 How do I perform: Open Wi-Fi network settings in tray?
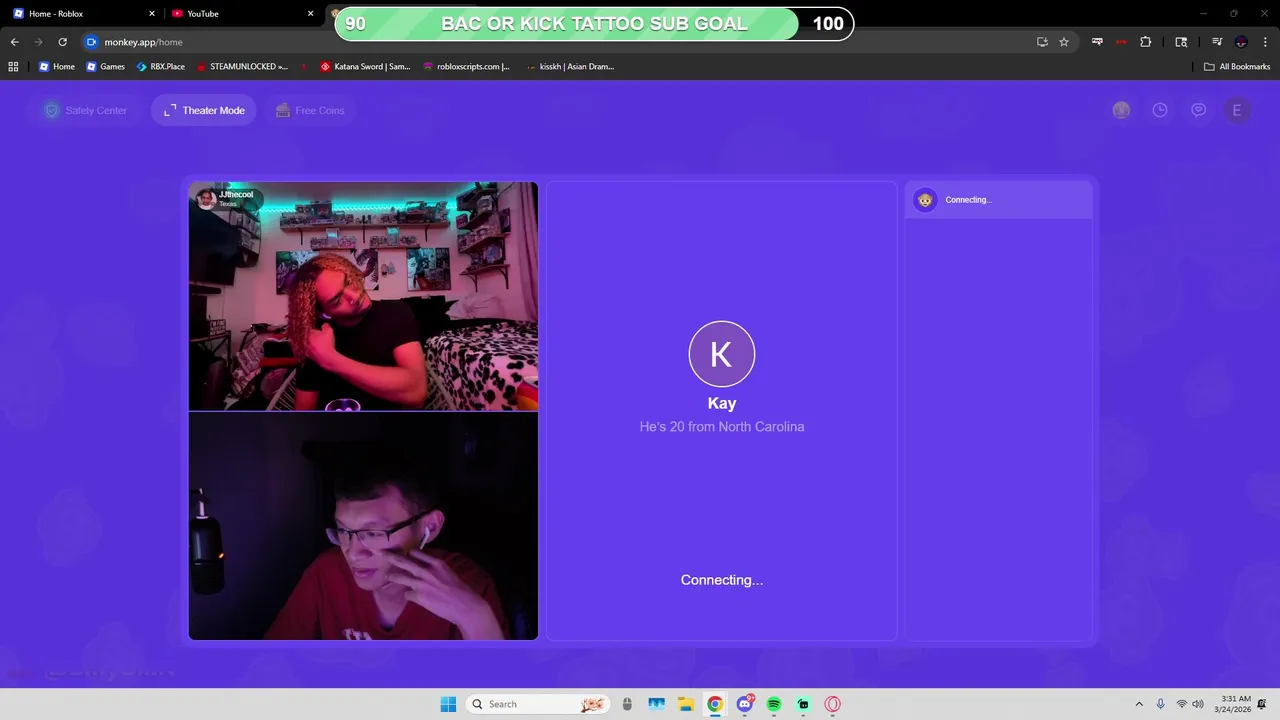click(x=1182, y=704)
